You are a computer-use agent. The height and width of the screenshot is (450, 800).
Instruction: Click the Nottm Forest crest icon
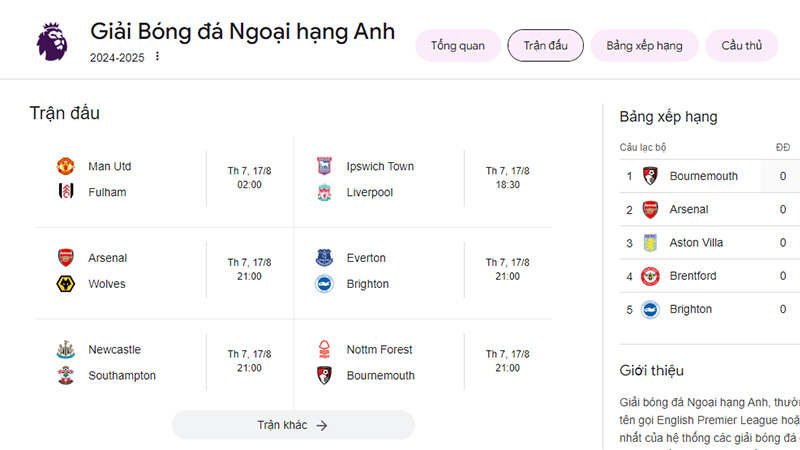(324, 349)
